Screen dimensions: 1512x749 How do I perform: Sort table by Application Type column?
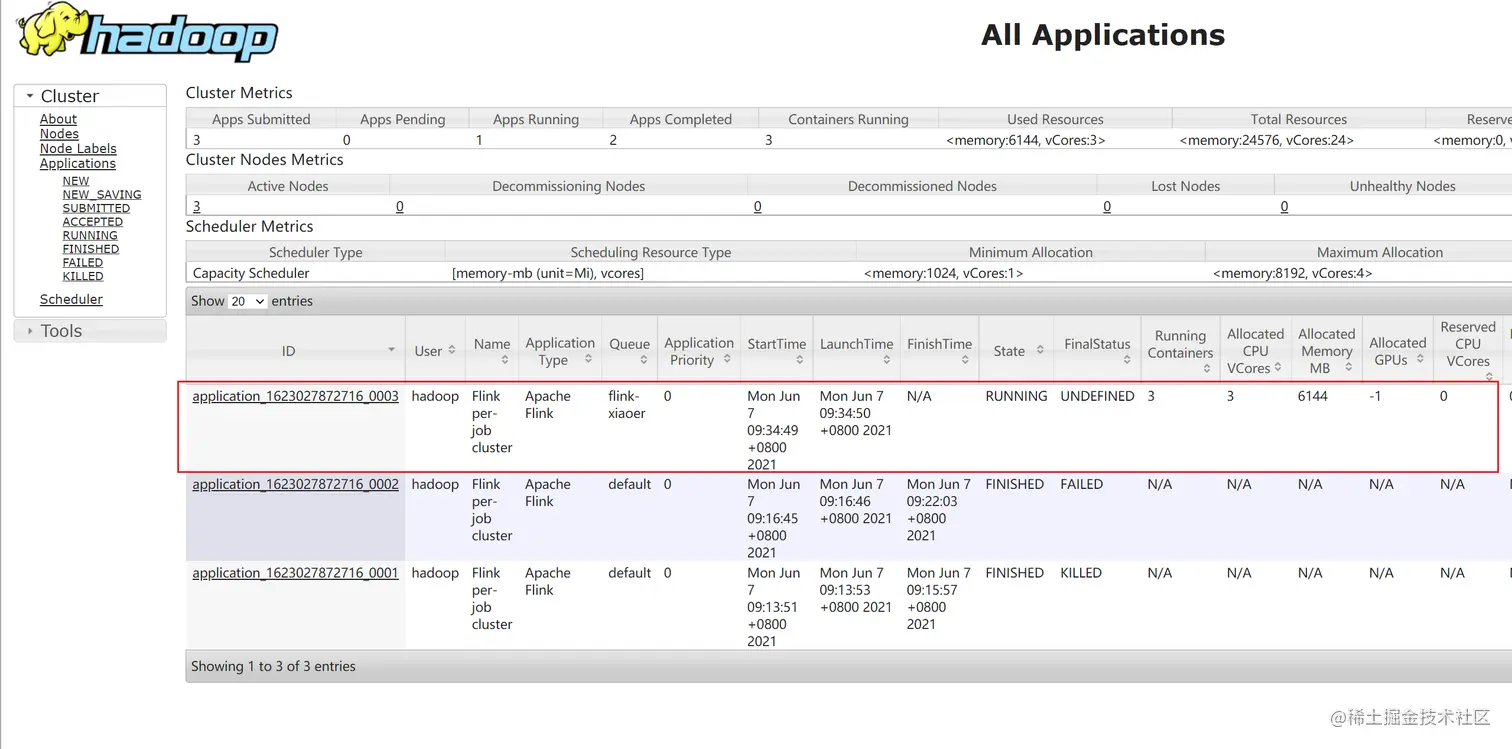[560, 351]
